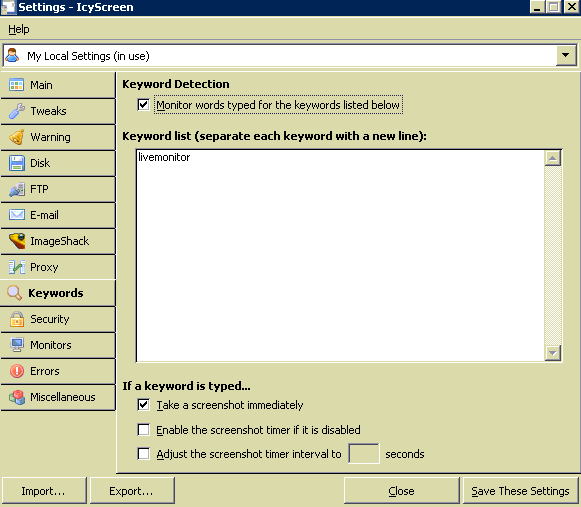Go to the Disk tab
581x507 pixels.
[58, 163]
